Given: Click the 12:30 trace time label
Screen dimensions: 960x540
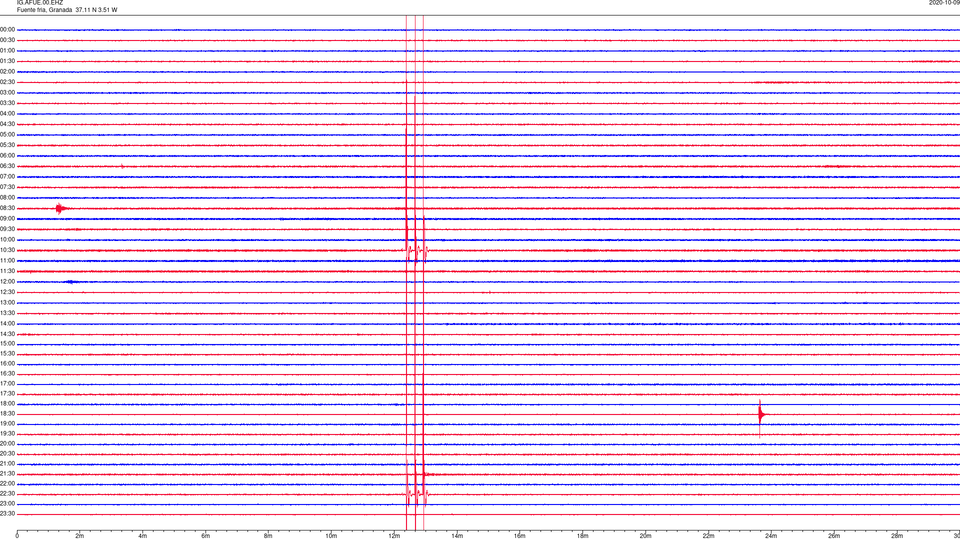Looking at the screenshot, I should [x=7, y=292].
